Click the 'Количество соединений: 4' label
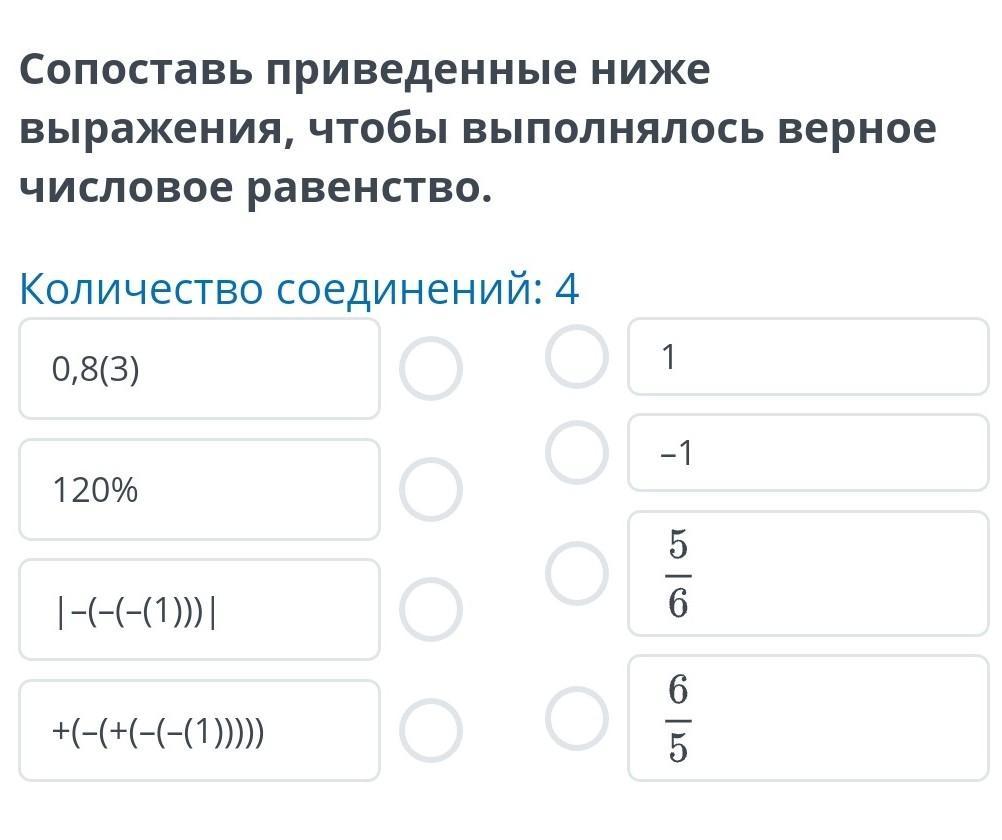1002x840 pixels. coord(299,290)
